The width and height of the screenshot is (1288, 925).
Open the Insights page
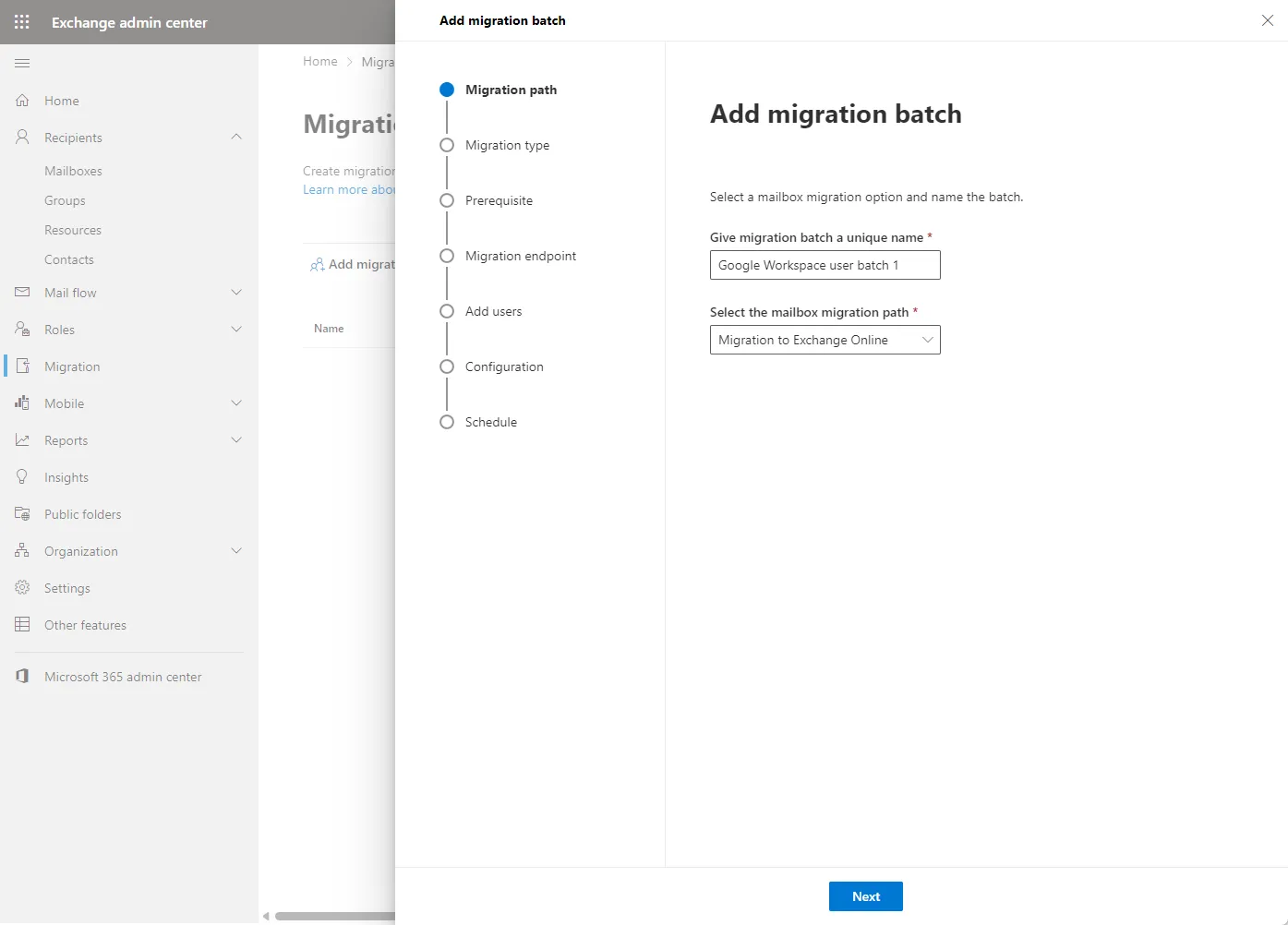click(x=66, y=476)
